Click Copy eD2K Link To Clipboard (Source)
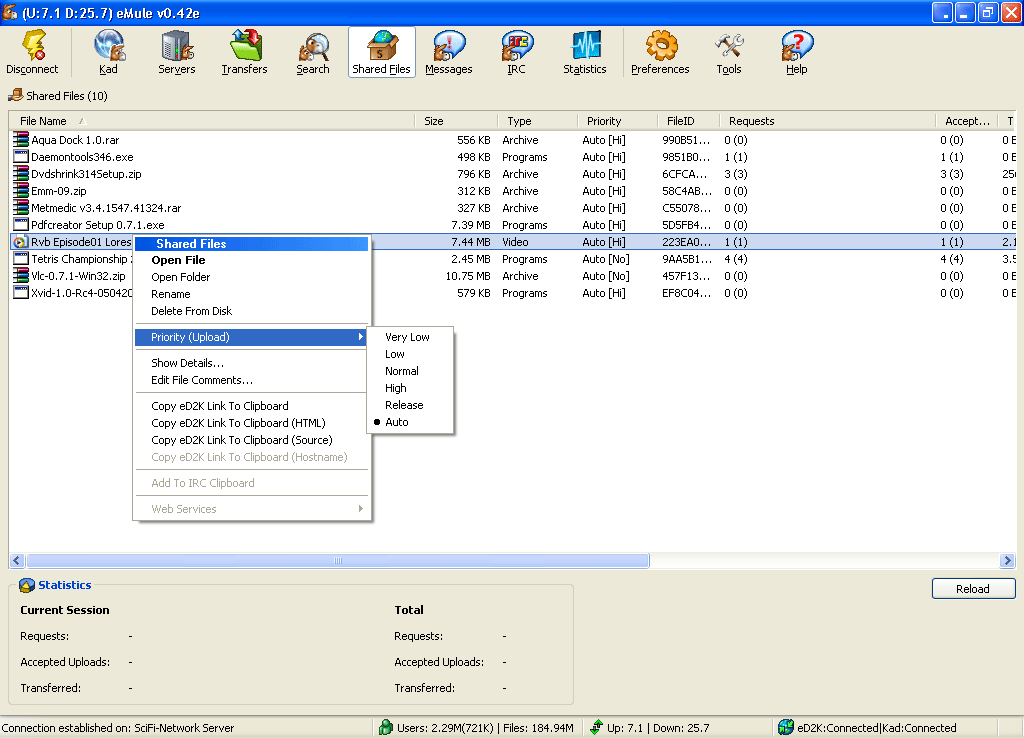Image resolution: width=1024 pixels, height=738 pixels. coord(251,440)
